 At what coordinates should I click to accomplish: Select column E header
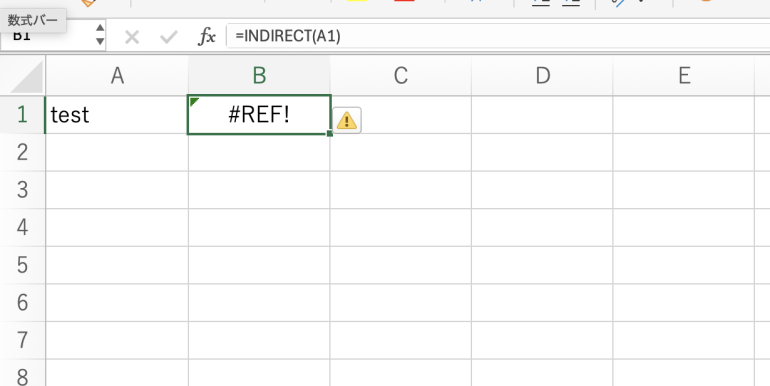(684, 75)
